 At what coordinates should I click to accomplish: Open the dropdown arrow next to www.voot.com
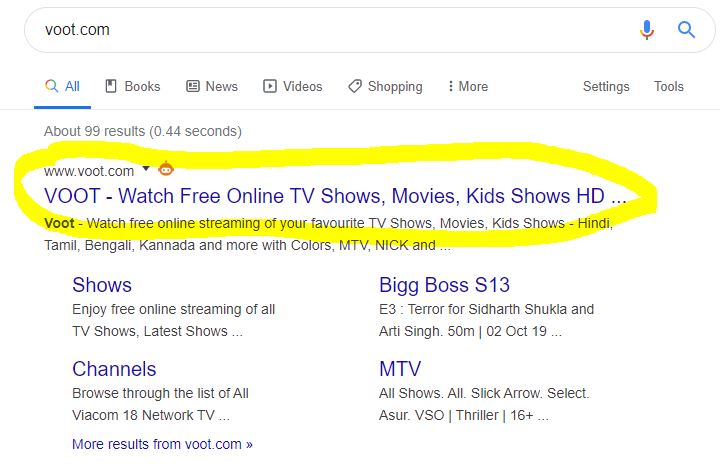pyautogui.click(x=146, y=169)
